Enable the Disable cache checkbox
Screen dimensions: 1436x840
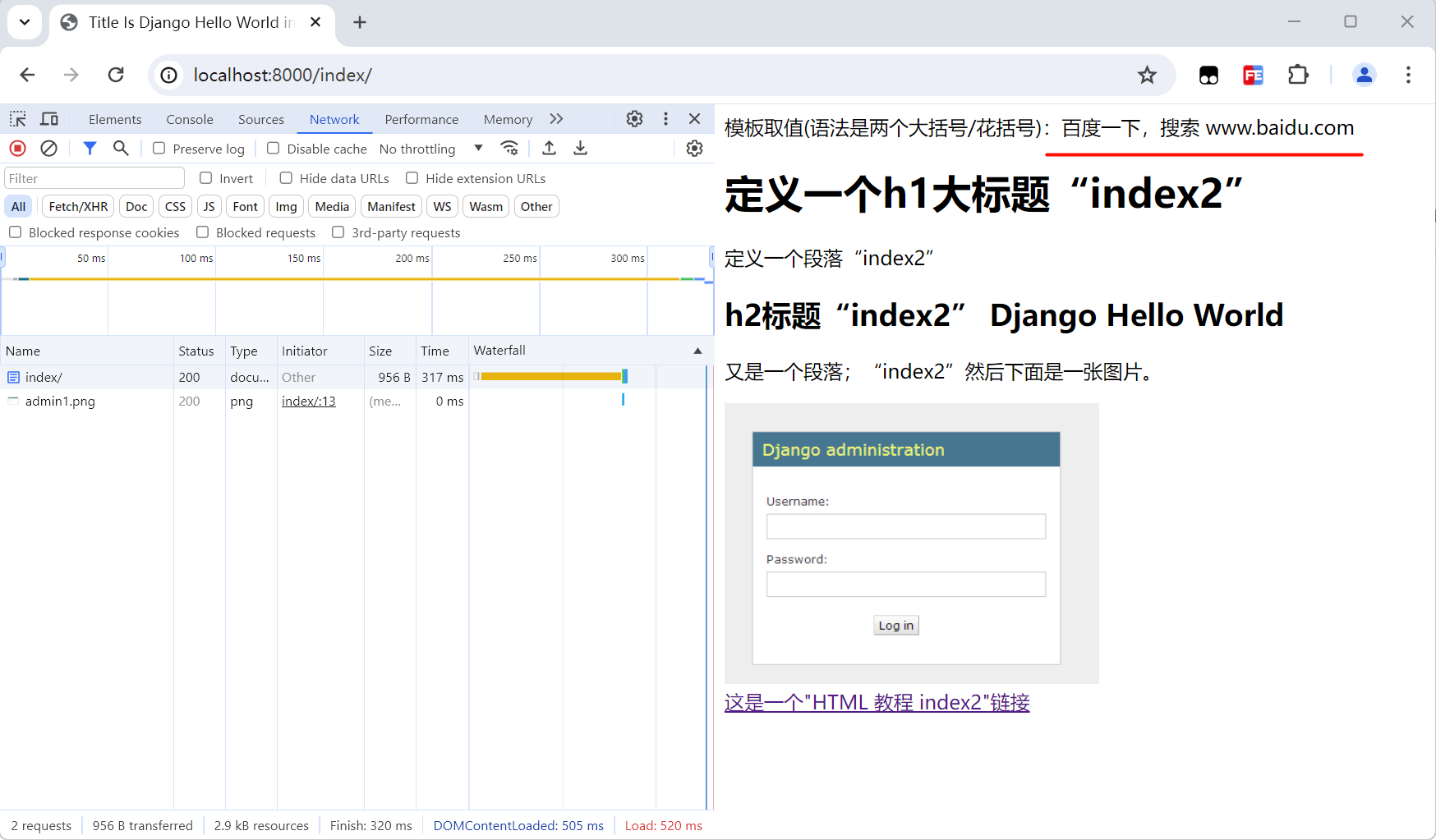274,149
